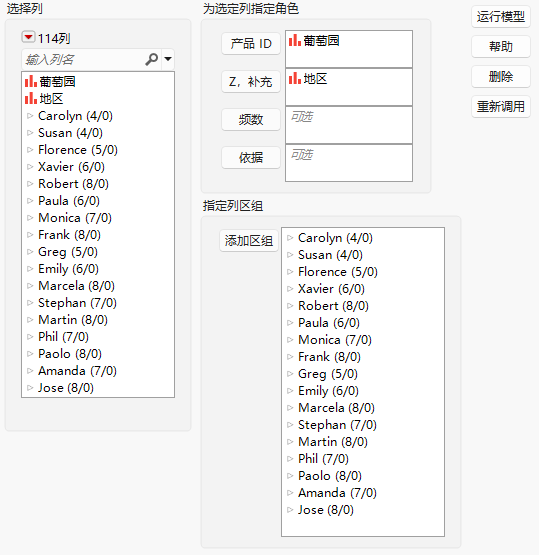
Task: Expand Florence (5/0) group in column list
Action: (x=30, y=150)
